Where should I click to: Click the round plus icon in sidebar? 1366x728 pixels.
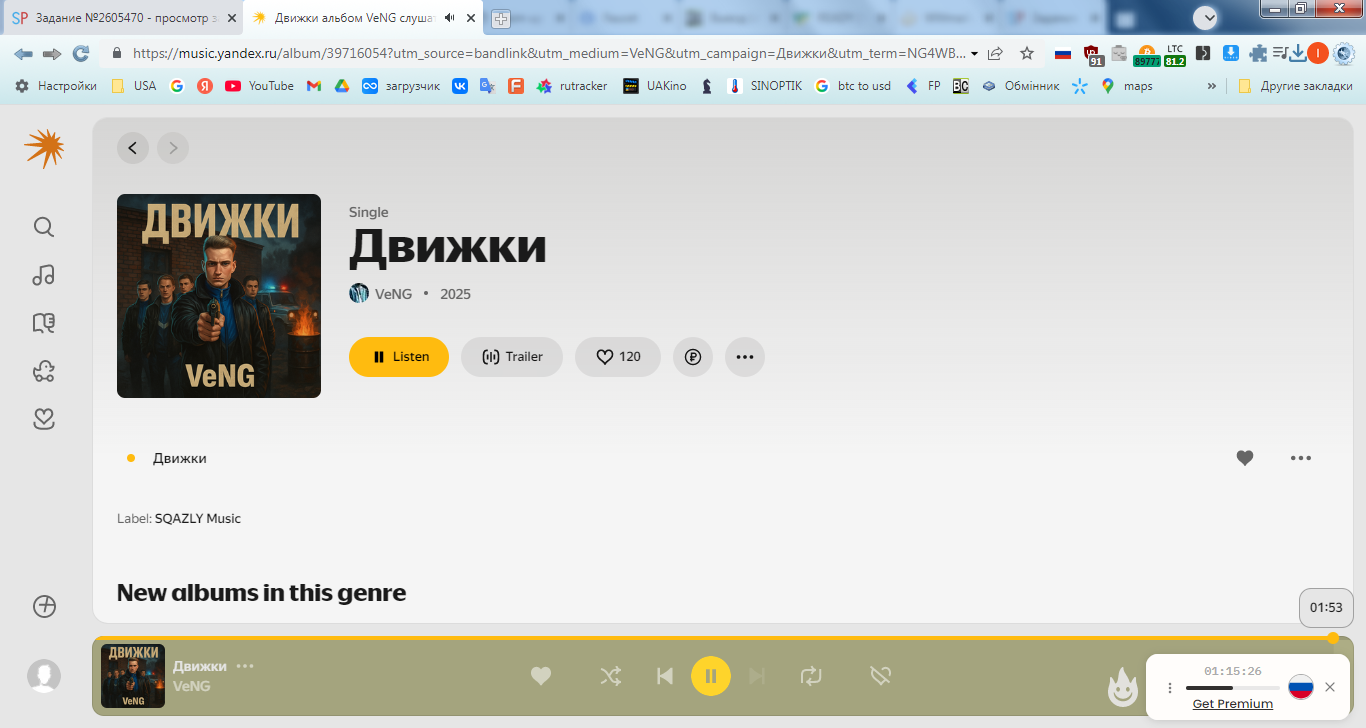click(44, 607)
